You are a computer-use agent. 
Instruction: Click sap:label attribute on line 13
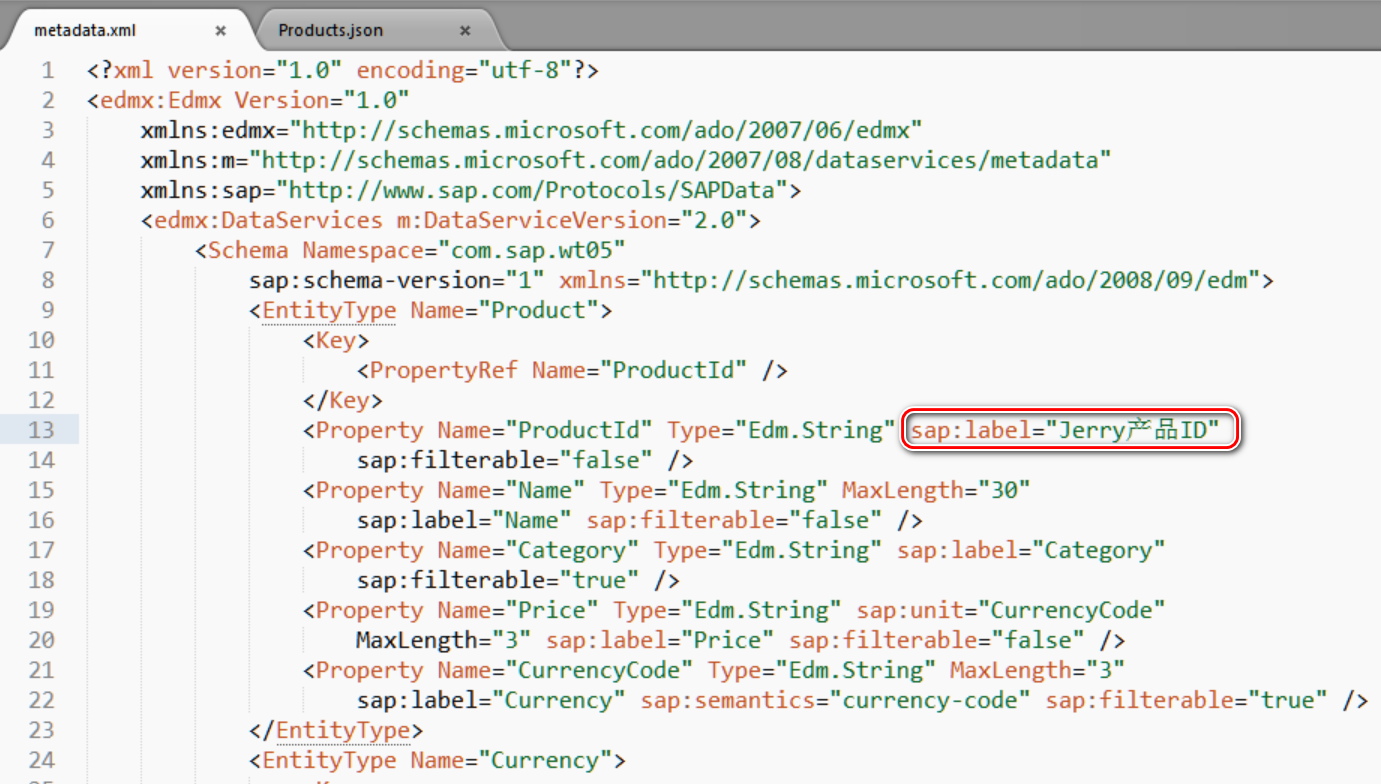(x=970, y=430)
